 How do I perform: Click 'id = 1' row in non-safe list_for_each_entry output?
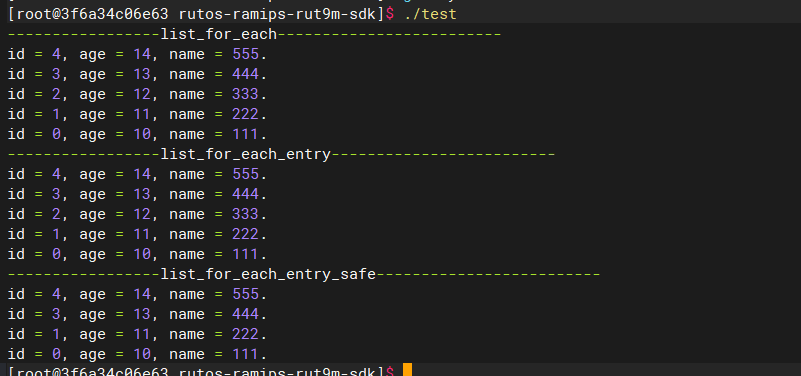point(137,234)
